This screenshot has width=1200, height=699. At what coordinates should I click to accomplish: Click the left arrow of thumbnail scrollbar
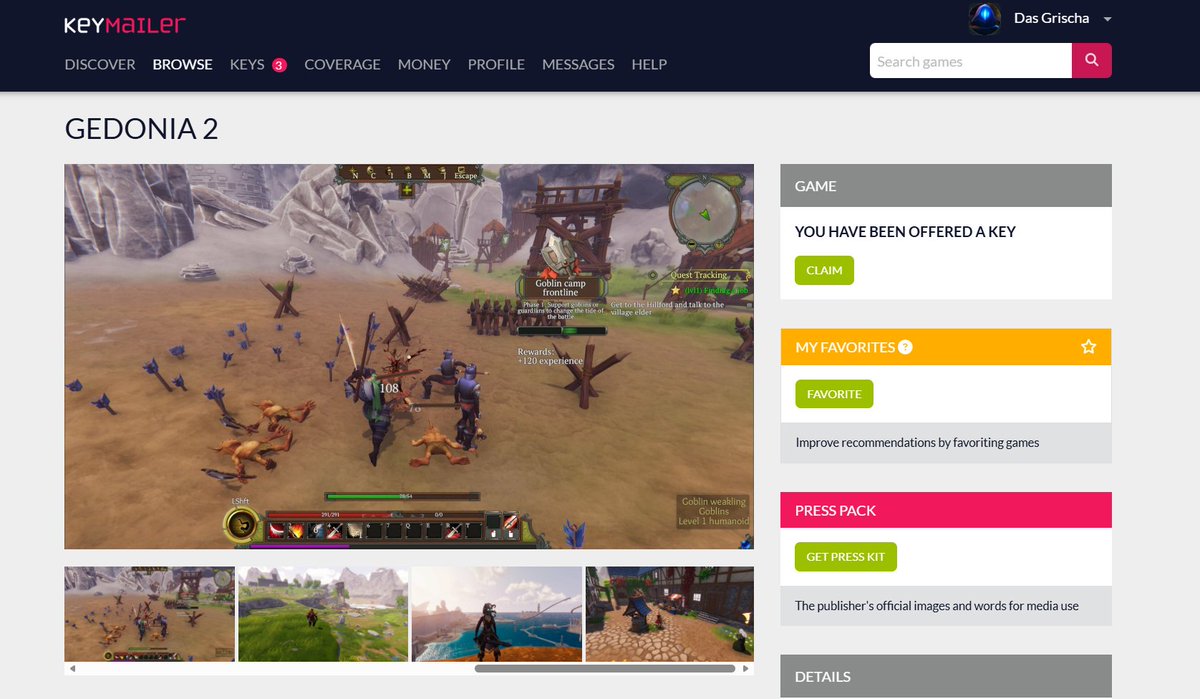(x=71, y=668)
